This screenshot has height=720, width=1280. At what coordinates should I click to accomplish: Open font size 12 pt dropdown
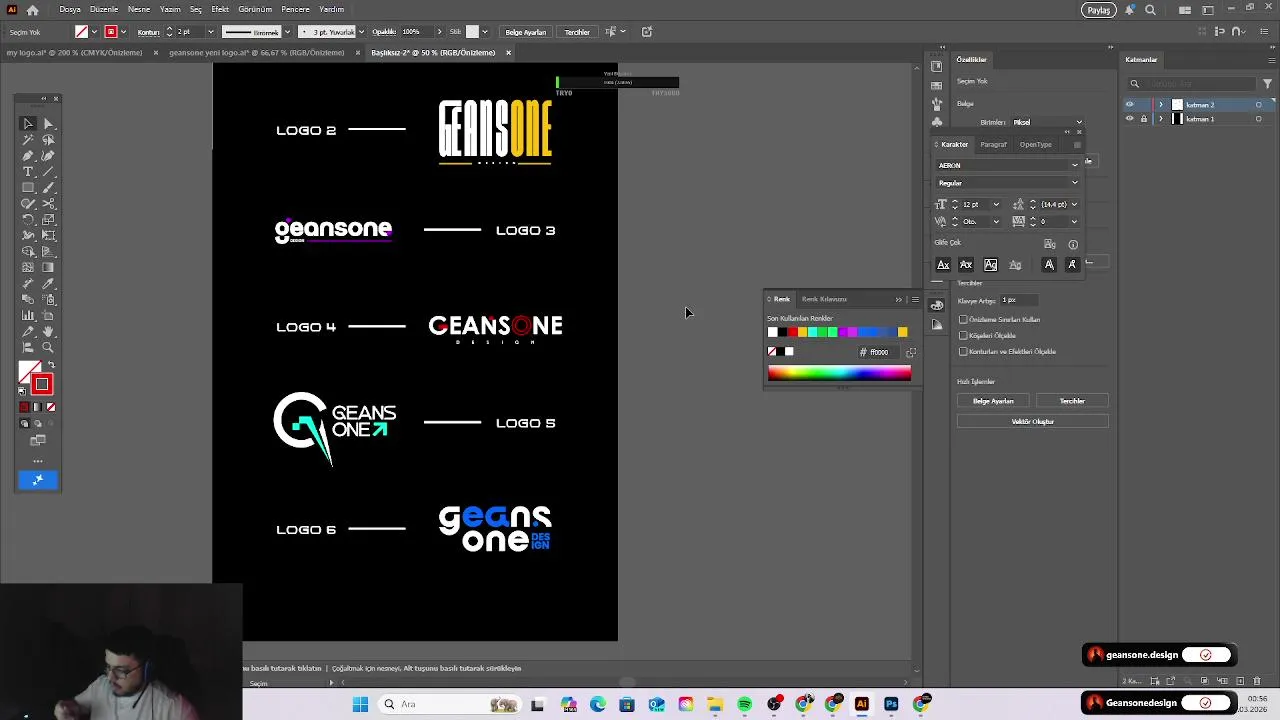point(996,205)
